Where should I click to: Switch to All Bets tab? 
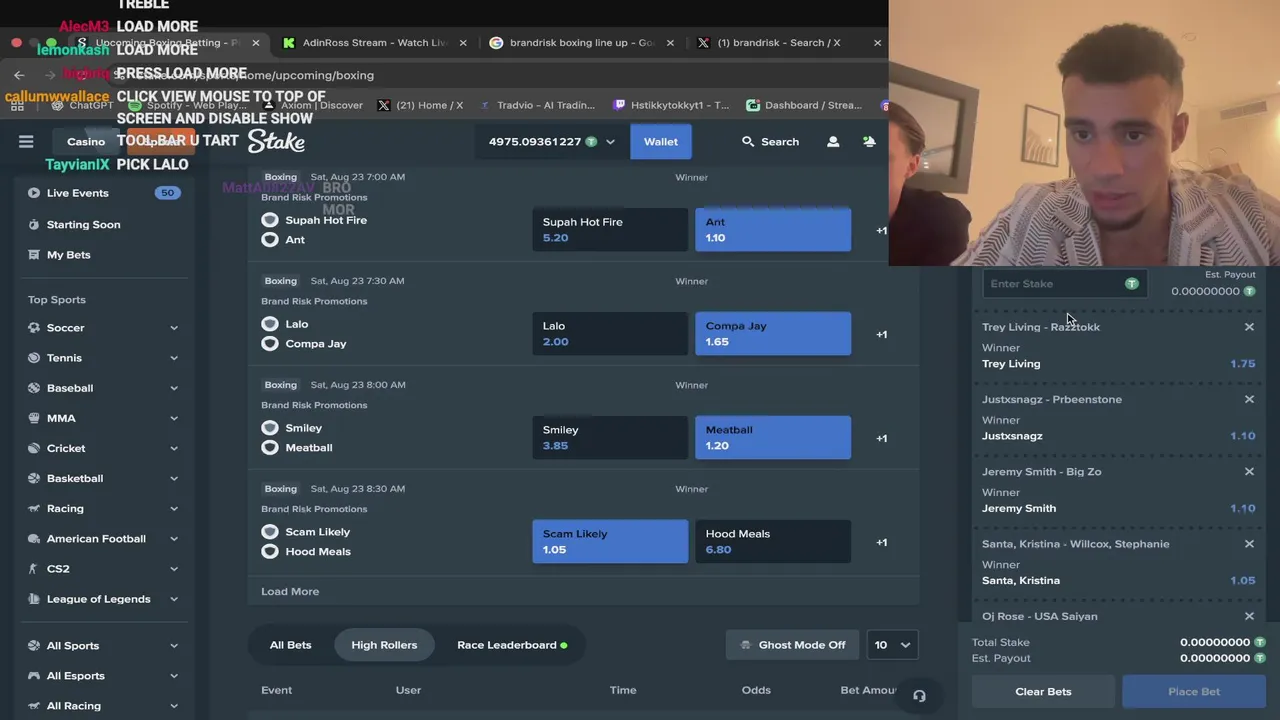[290, 645]
